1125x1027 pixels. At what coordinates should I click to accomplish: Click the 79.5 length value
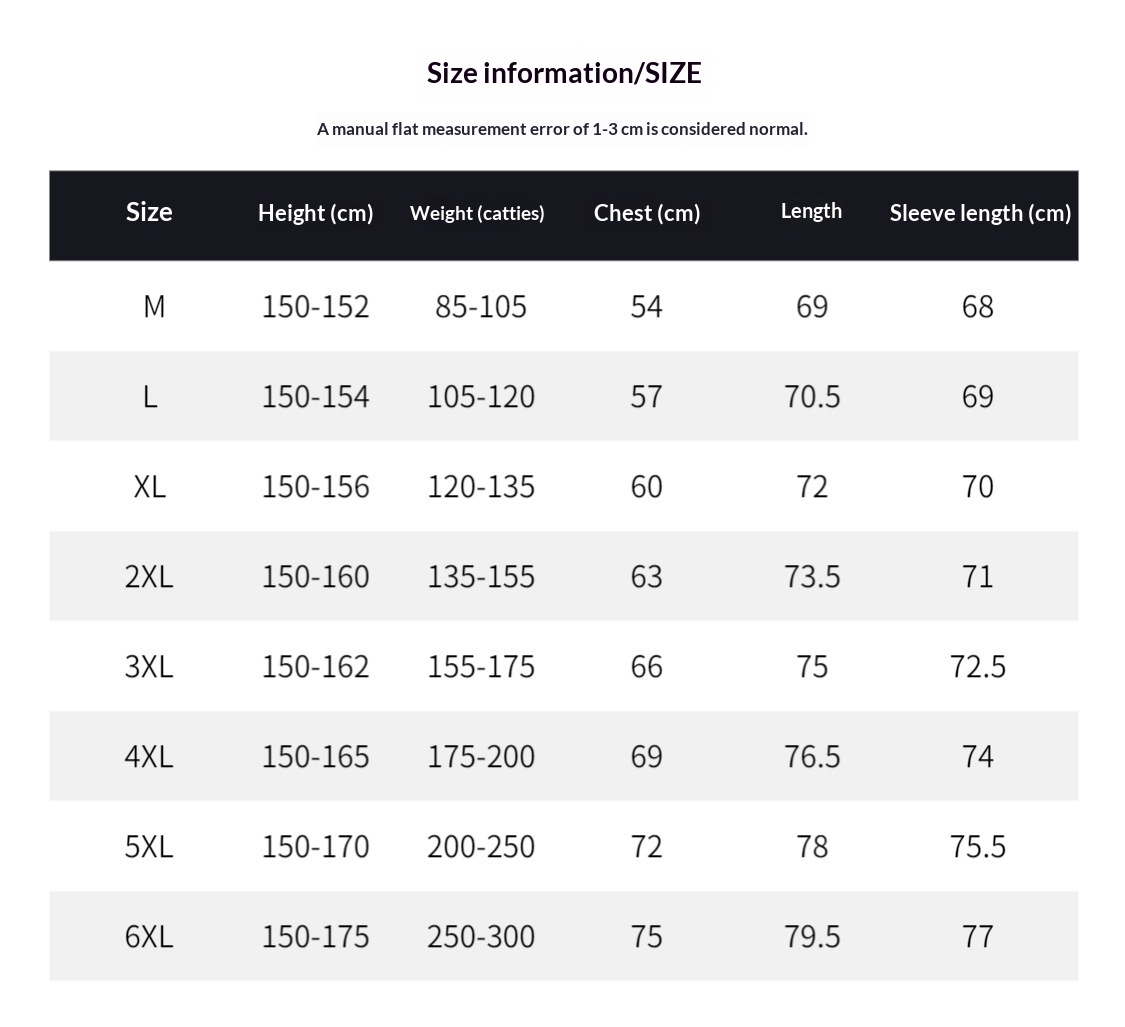812,937
